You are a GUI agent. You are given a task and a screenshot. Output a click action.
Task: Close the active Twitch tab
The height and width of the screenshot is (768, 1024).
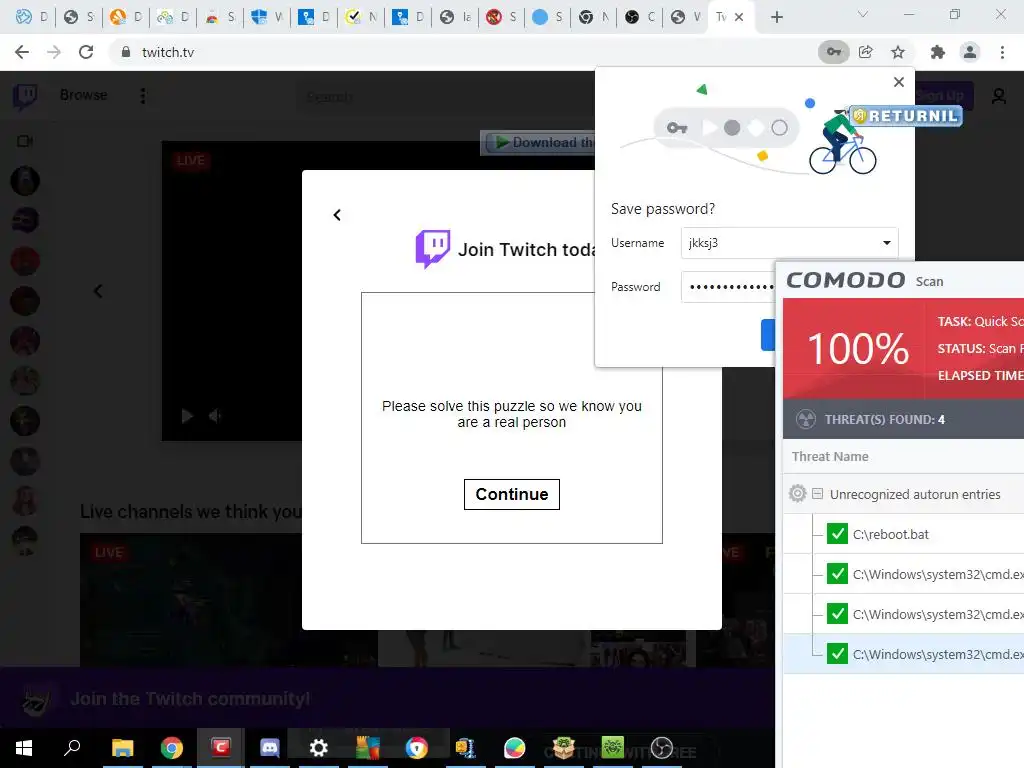(x=739, y=17)
